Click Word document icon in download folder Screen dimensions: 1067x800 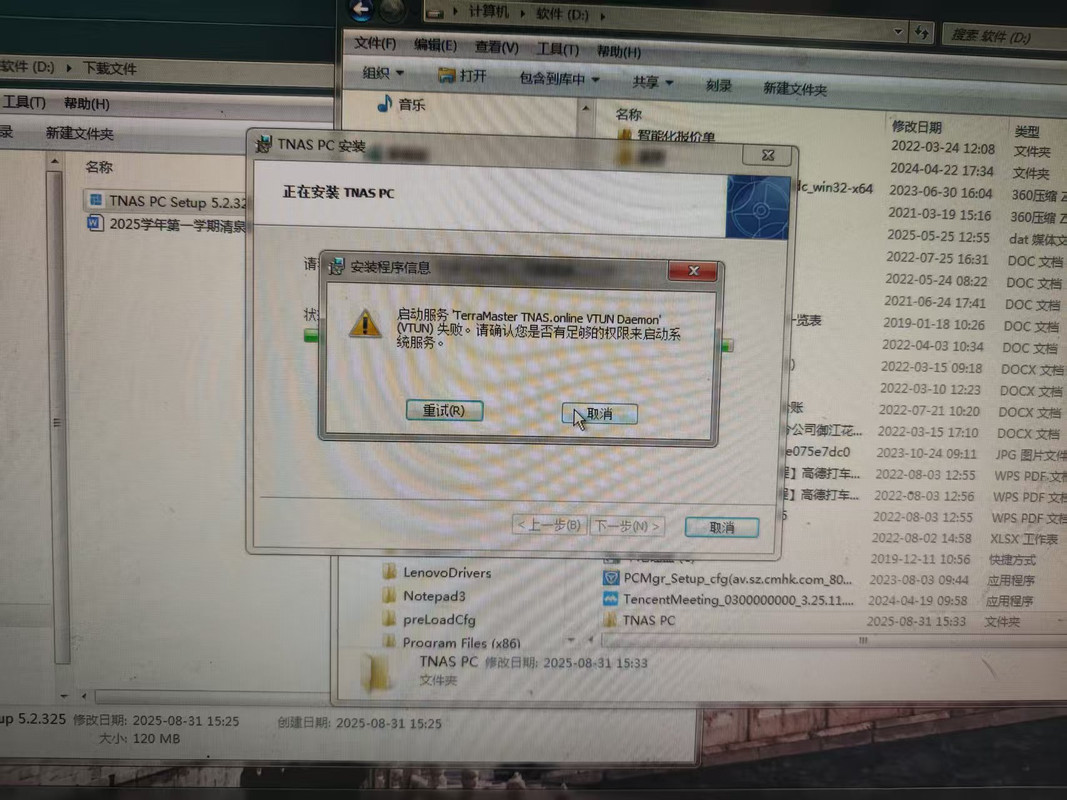point(95,223)
